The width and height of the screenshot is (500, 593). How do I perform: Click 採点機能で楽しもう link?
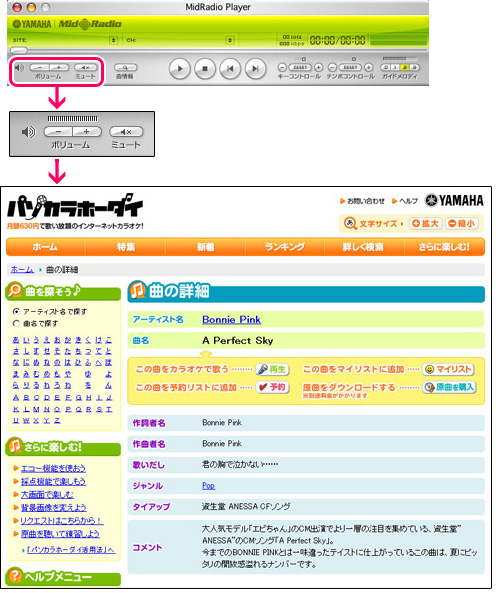coord(53,481)
